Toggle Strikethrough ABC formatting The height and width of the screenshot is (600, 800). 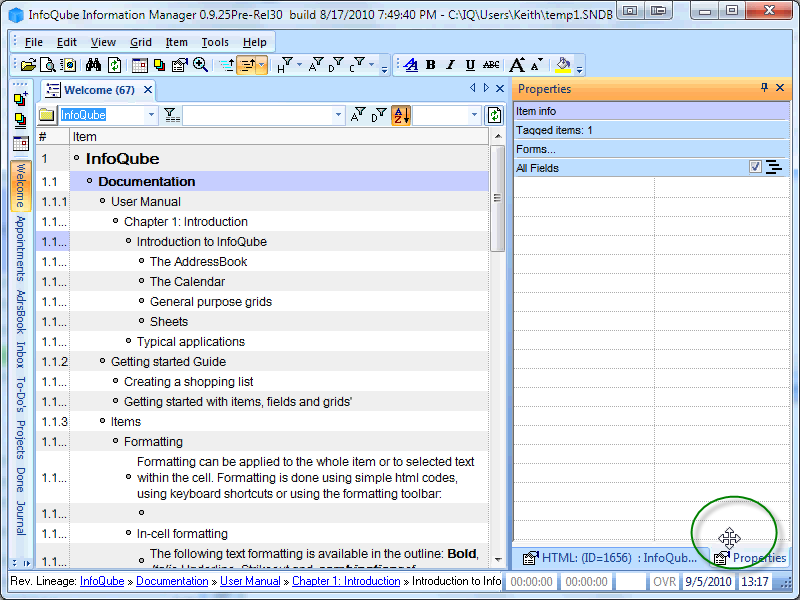pos(491,65)
